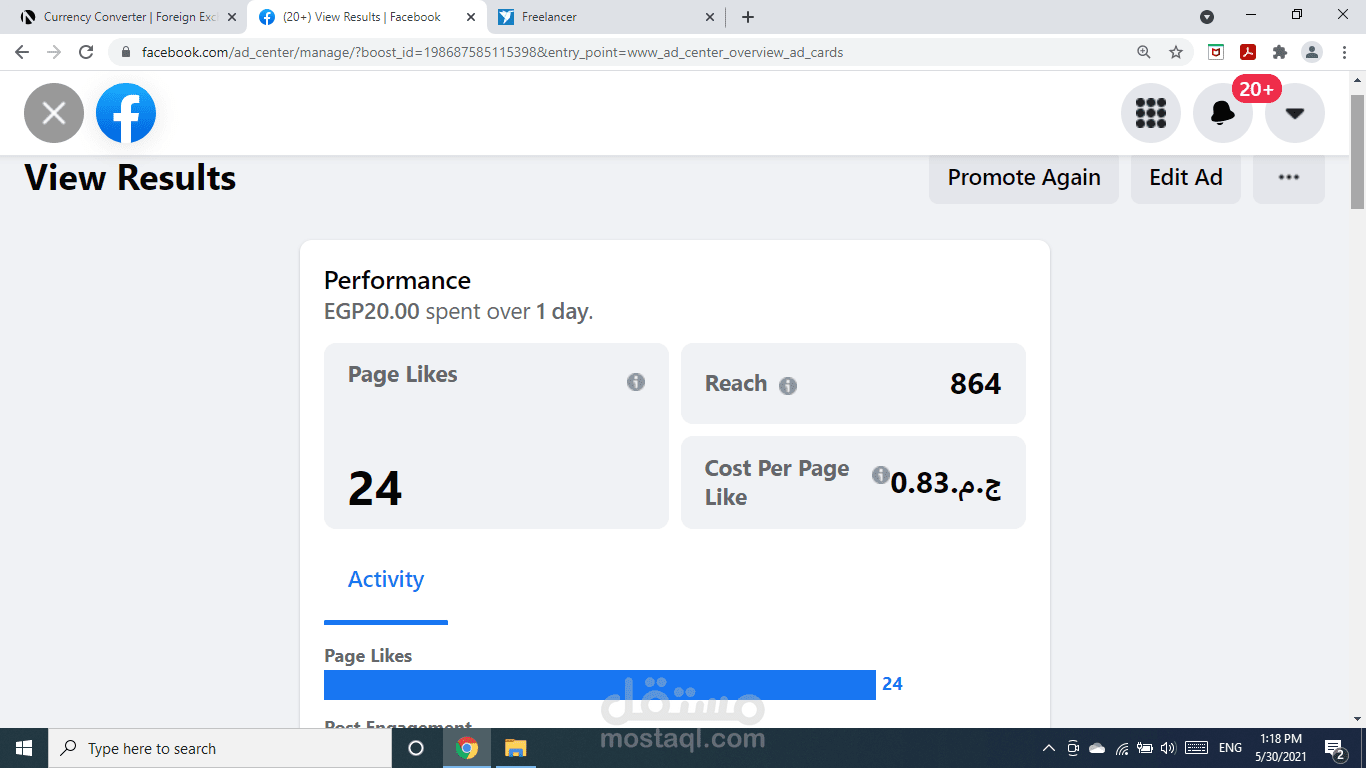Viewport: 1366px width, 768px height.
Task: Switch the ENG input language indicator
Action: tap(1230, 748)
